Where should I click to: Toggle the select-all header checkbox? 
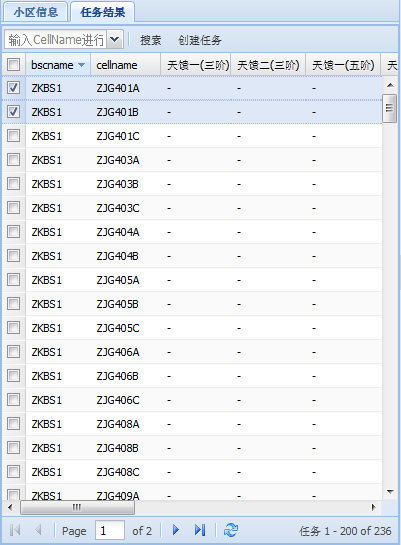click(x=14, y=64)
